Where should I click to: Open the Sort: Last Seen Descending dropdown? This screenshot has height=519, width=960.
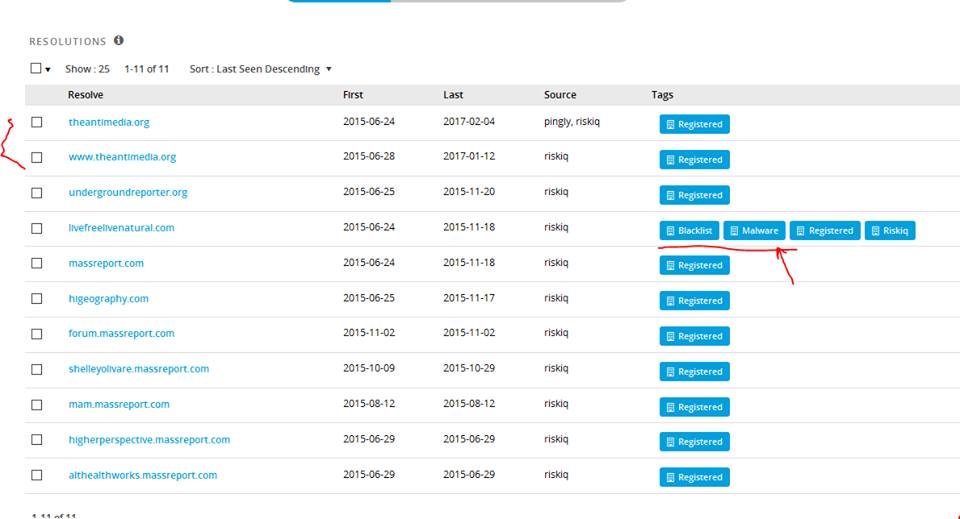(x=260, y=69)
